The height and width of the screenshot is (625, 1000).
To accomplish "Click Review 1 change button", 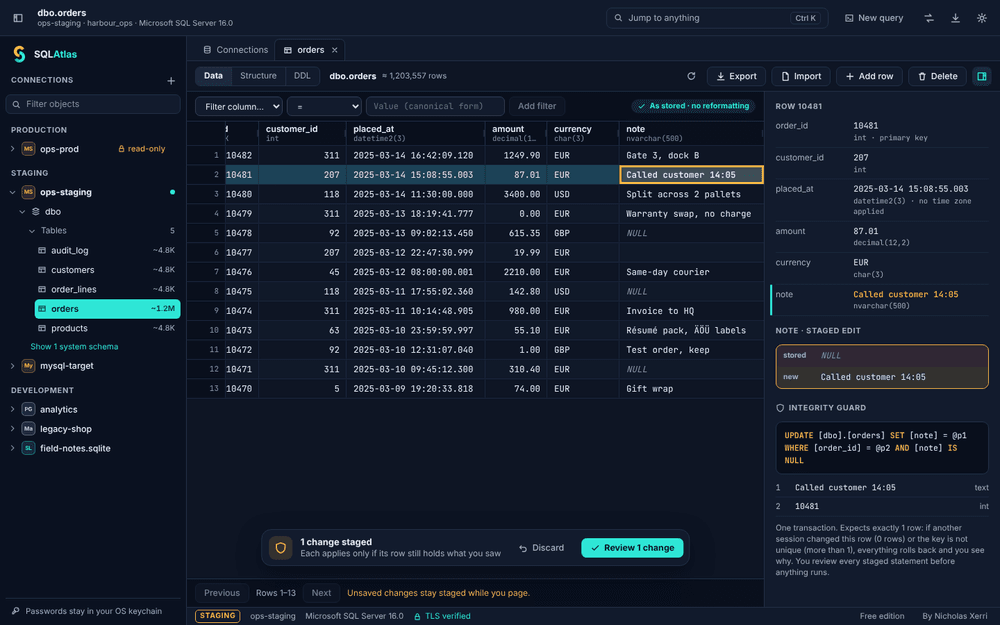I will [x=632, y=548].
